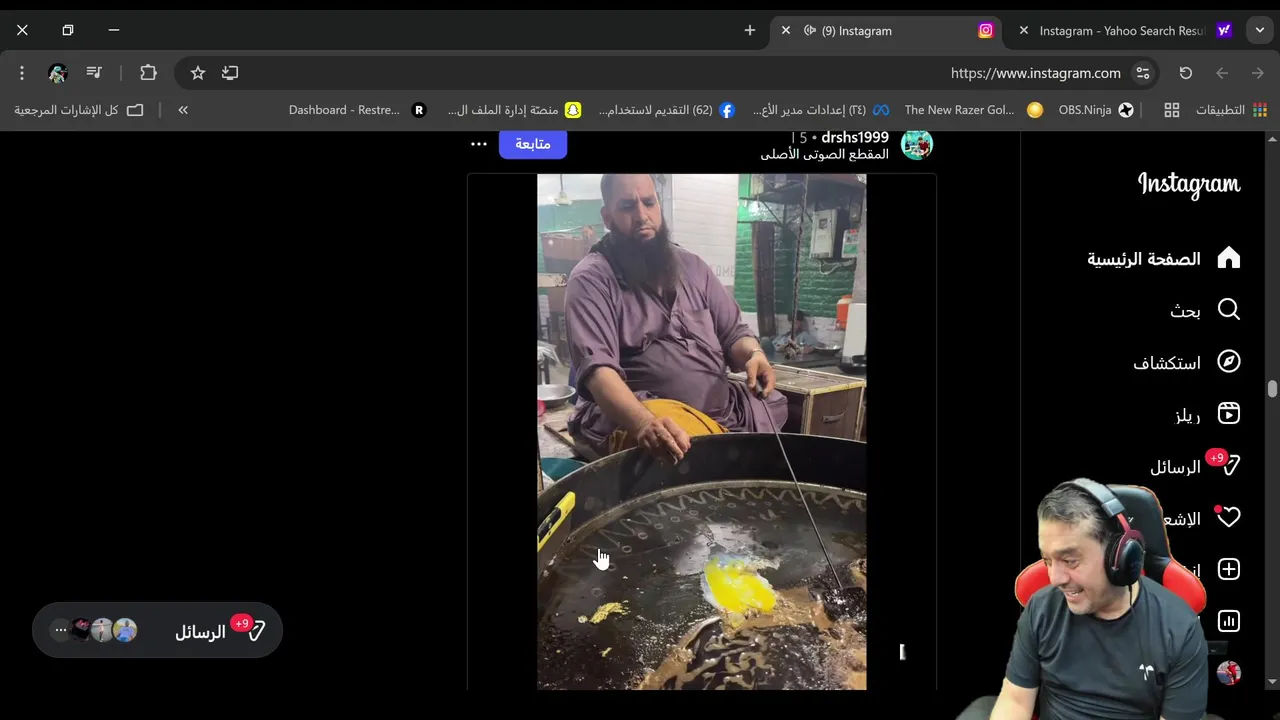
Task: Expand the tab search dropdown arrow
Action: click(x=1260, y=31)
